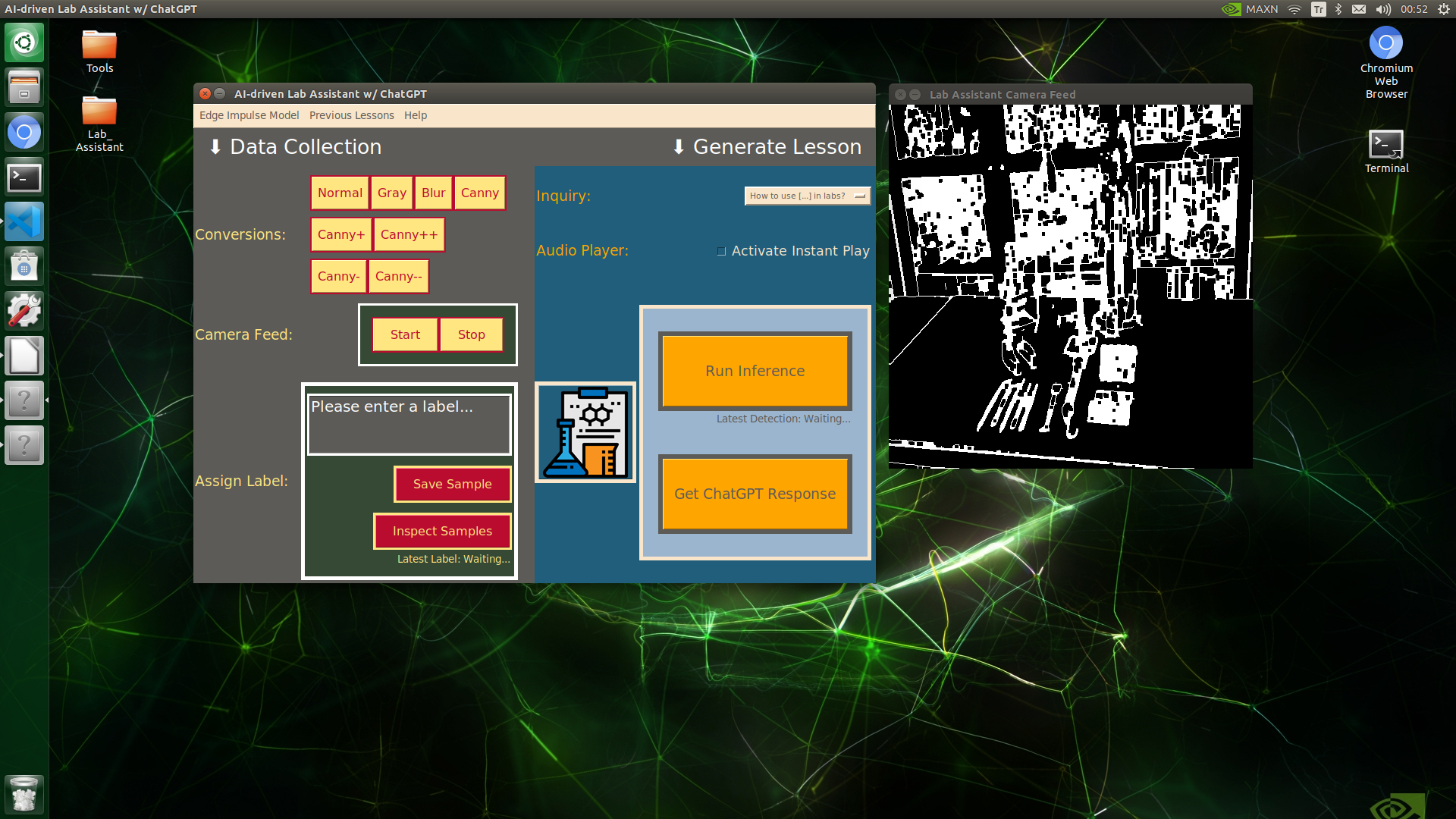Select the Canny+ conversion
1456x819 pixels.
point(341,234)
